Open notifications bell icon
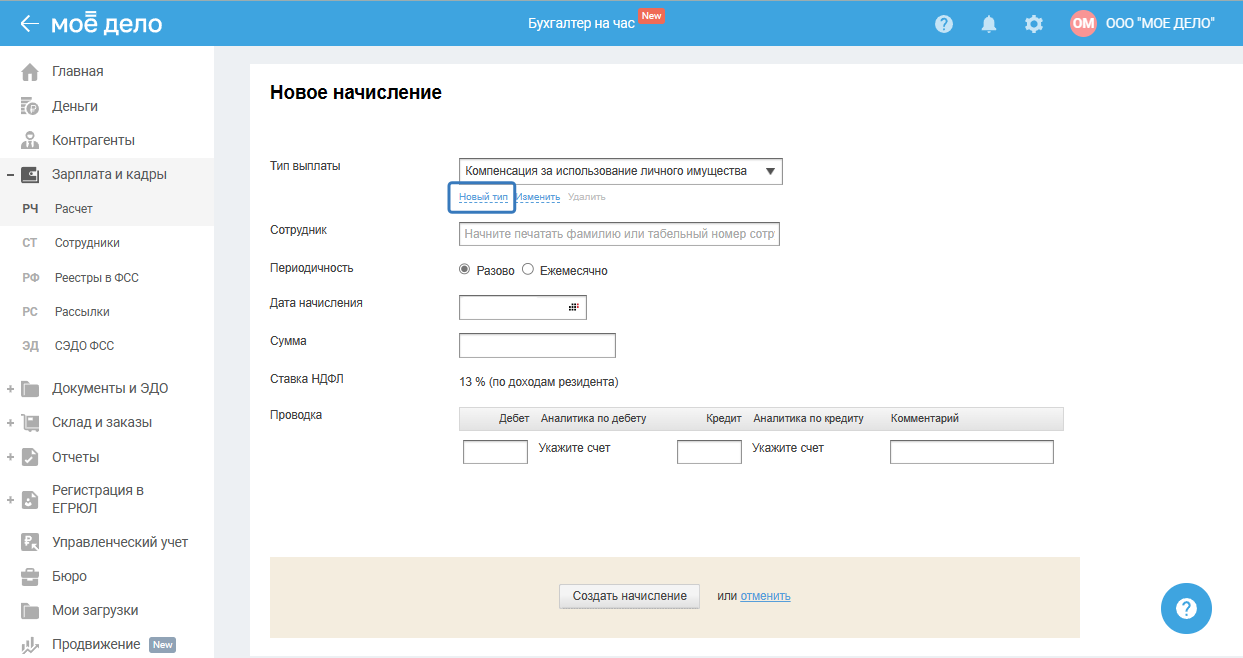 (989, 24)
